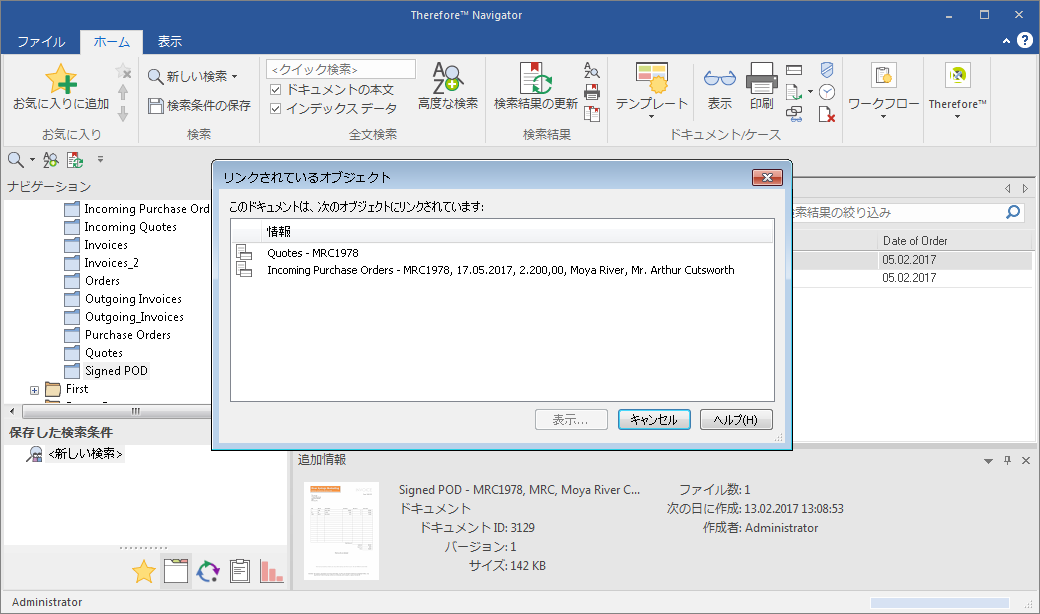Pin the 追加情報 pane with the pushpin

[x=1008, y=460]
